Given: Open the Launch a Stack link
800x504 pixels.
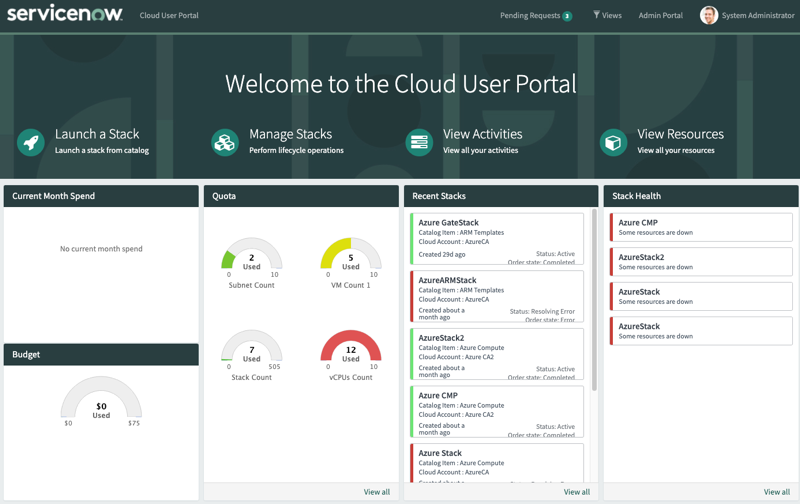Looking at the screenshot, I should coord(97,134).
